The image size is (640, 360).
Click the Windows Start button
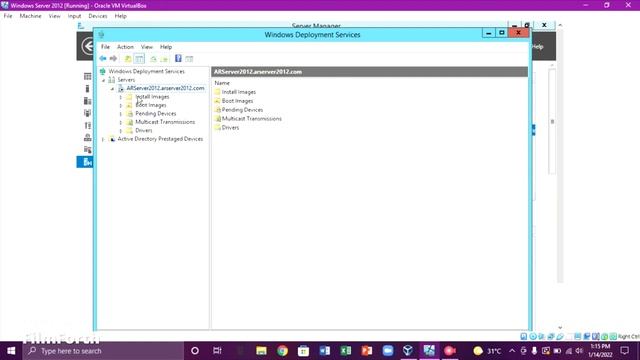[11, 351]
